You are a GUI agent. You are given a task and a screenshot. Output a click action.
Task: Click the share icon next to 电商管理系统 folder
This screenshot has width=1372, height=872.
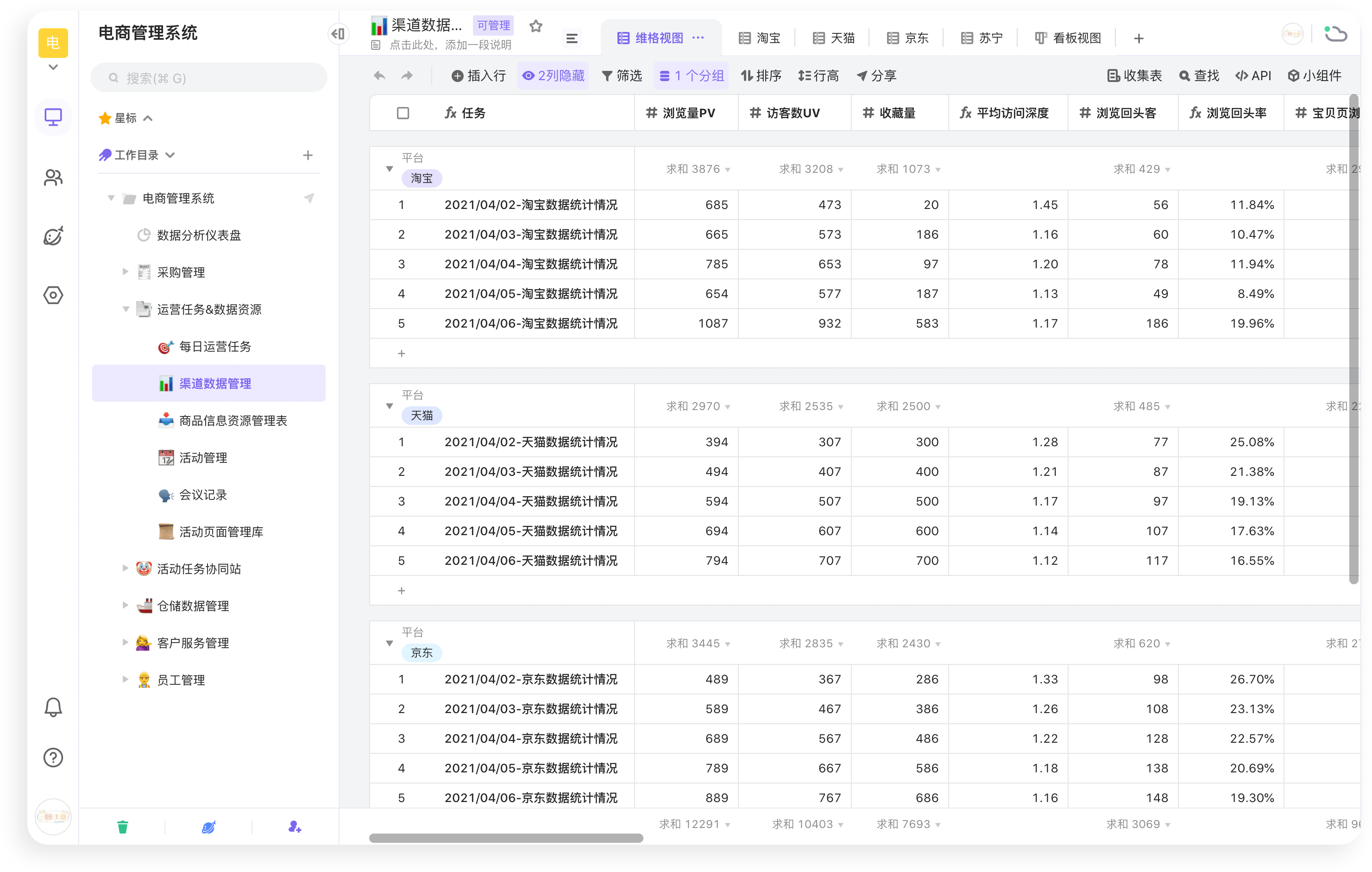(x=309, y=198)
